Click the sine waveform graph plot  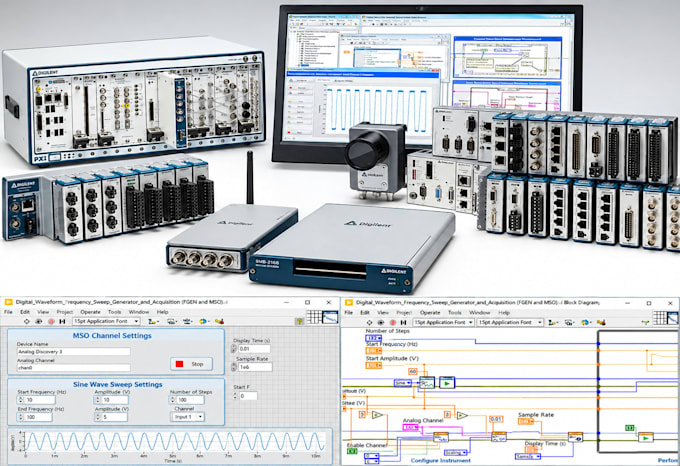click(175, 441)
